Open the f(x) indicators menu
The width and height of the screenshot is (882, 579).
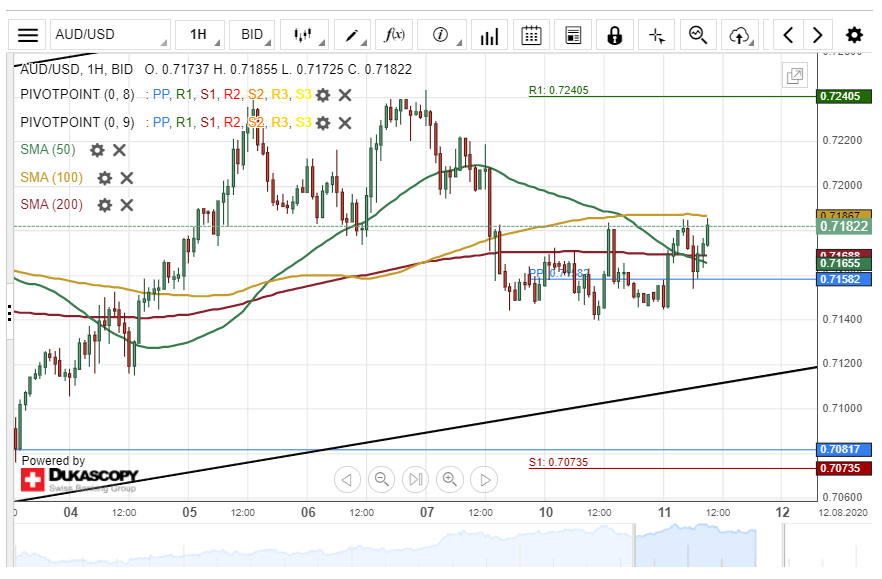pyautogui.click(x=395, y=35)
